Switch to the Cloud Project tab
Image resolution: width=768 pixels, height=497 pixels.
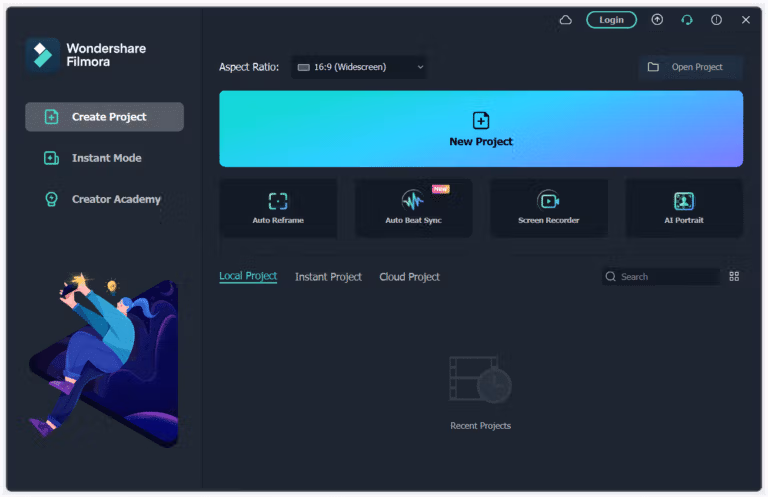point(409,277)
